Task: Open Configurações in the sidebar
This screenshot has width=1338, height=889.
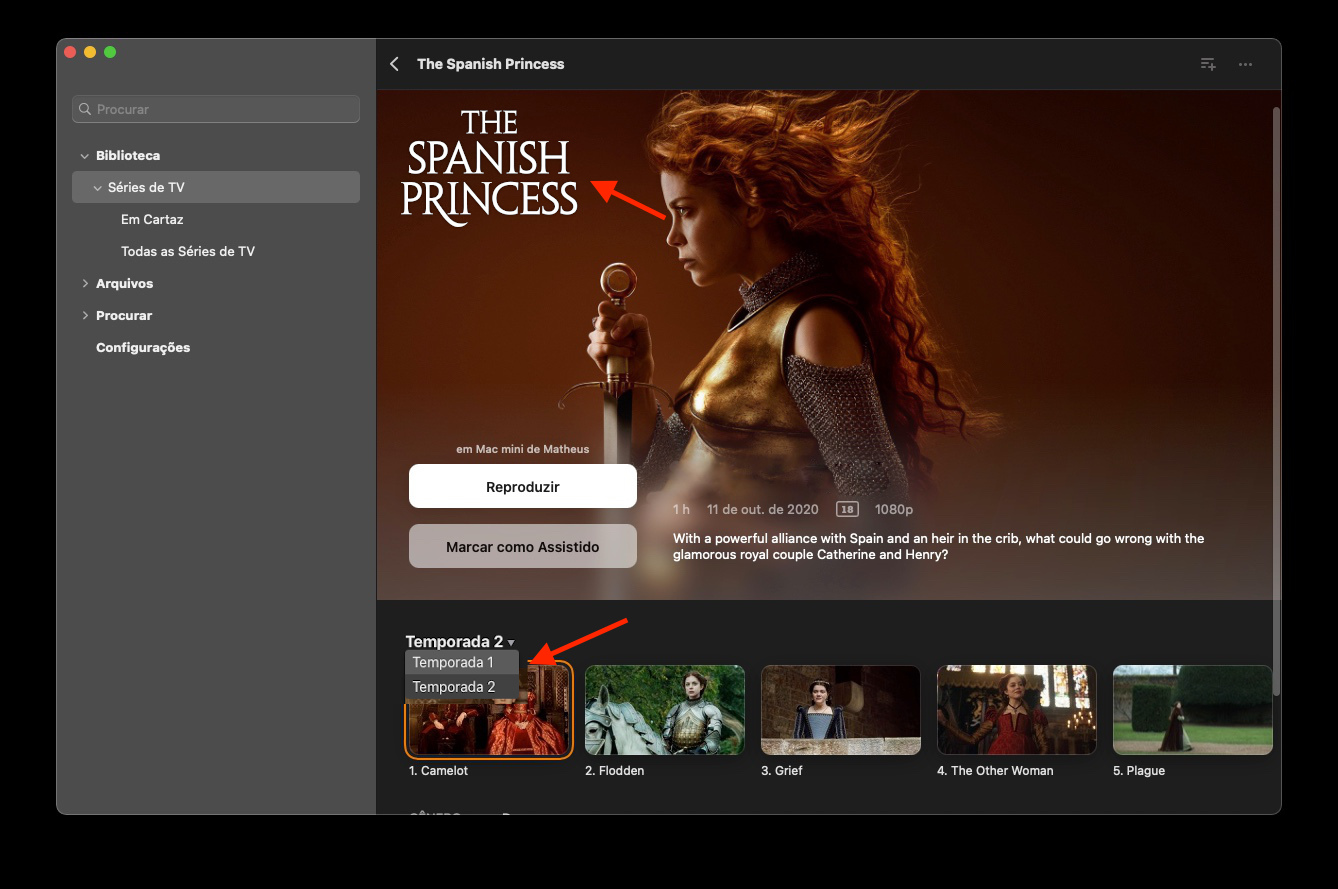Action: coord(143,348)
